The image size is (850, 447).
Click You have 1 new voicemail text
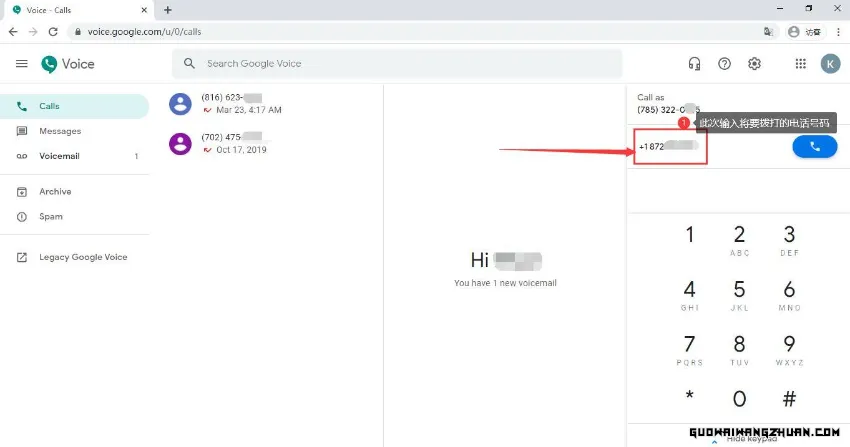pyautogui.click(x=505, y=283)
